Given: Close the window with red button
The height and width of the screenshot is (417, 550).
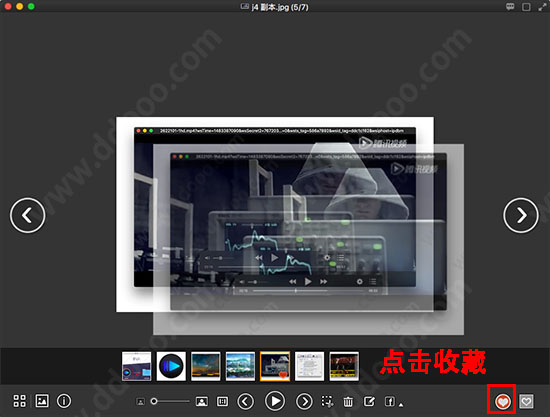Looking at the screenshot, I should pyautogui.click(x=8, y=6).
